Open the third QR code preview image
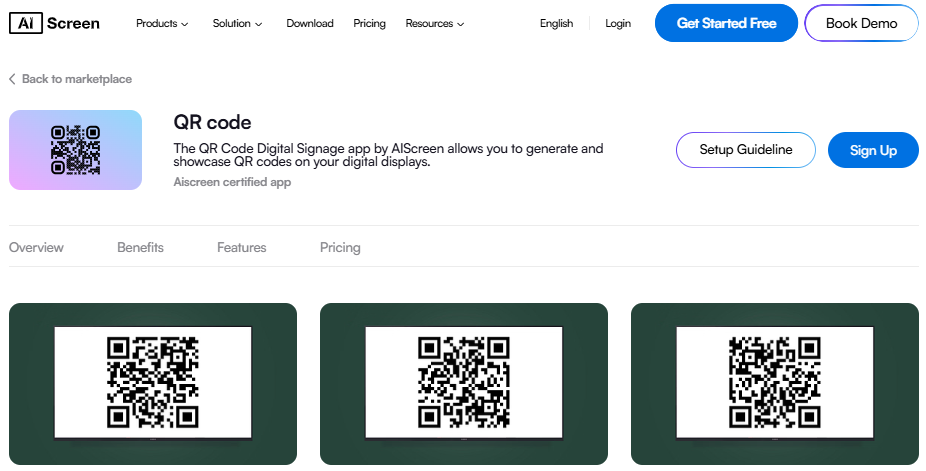 tap(775, 384)
